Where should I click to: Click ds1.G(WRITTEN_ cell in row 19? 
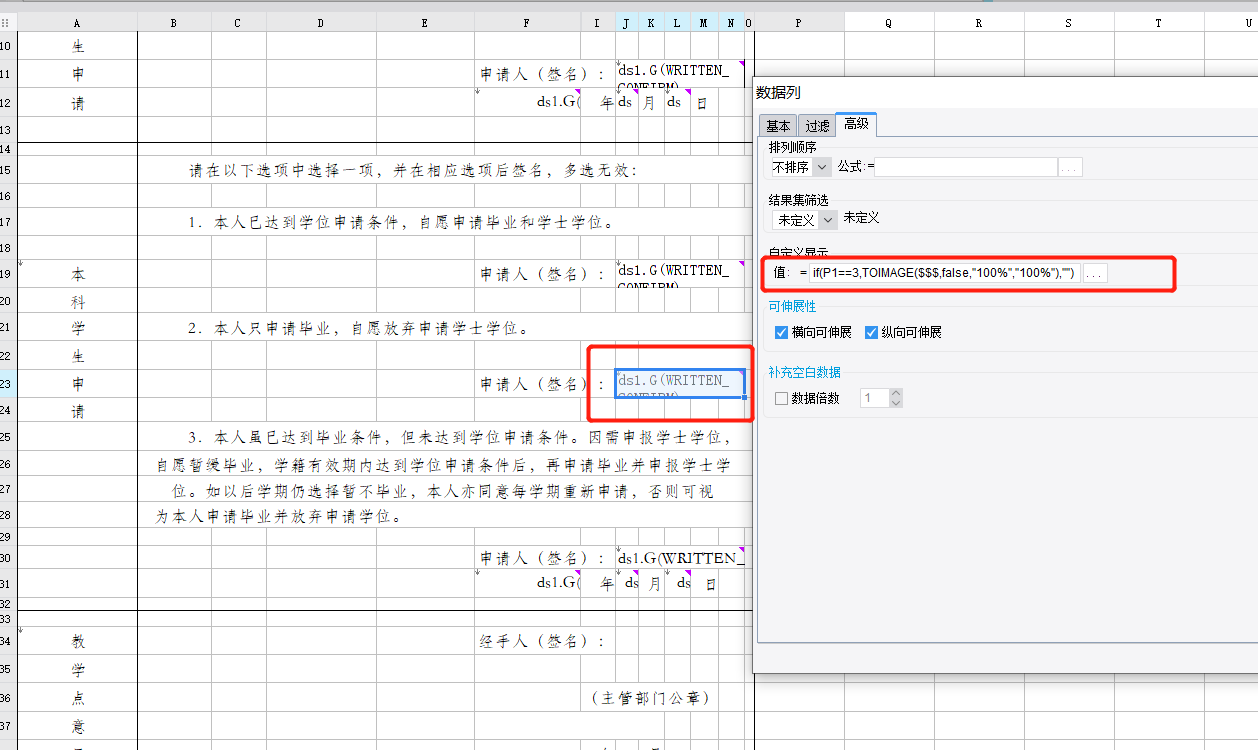680,274
